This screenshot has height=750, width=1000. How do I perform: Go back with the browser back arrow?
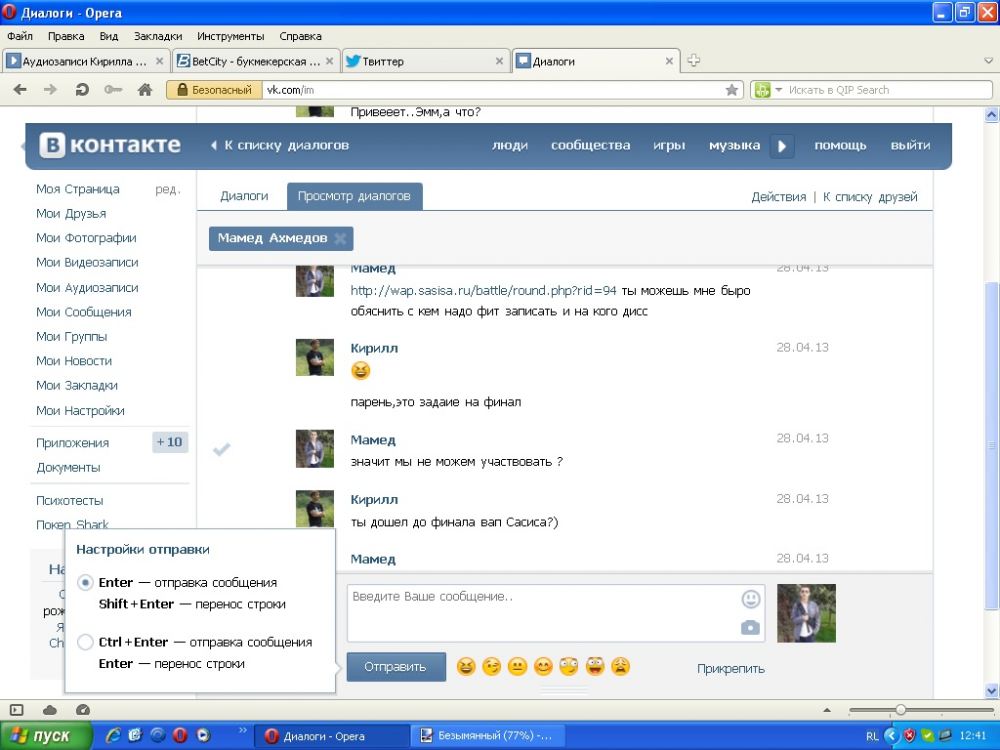point(20,90)
